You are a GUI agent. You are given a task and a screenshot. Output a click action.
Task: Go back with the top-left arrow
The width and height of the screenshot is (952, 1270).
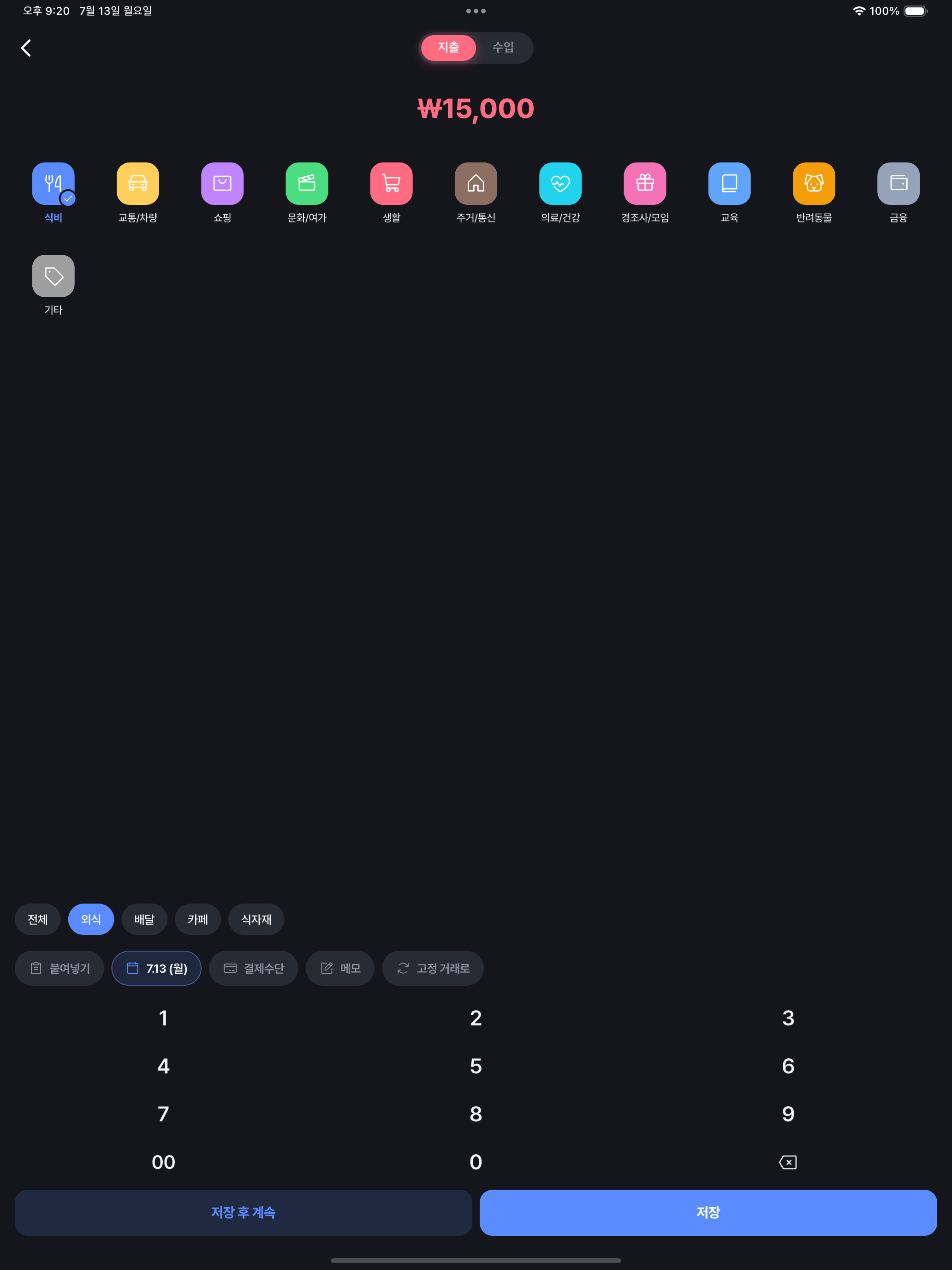pos(26,48)
